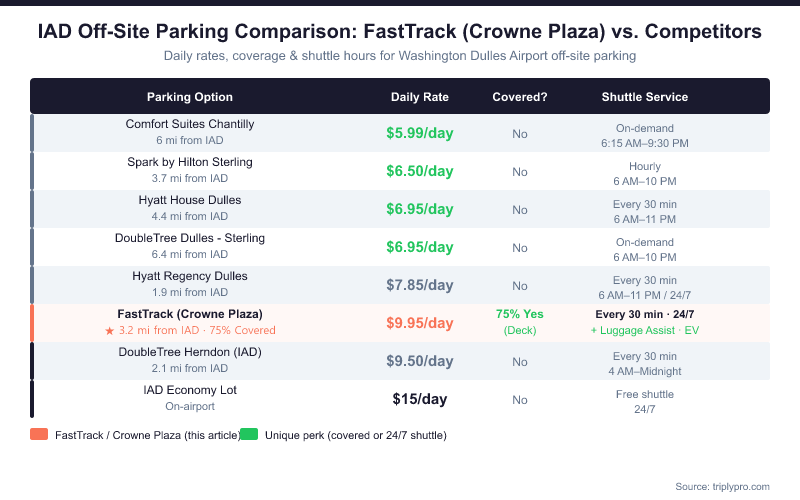This screenshot has height=500, width=800.
Task: Click the Hyatt House Dulles row name
Action: (190, 200)
